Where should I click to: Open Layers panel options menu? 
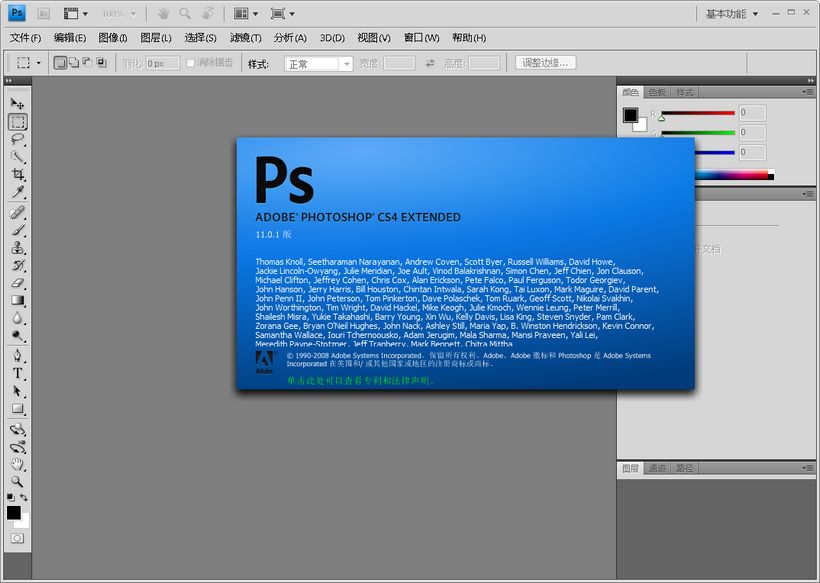click(808, 467)
